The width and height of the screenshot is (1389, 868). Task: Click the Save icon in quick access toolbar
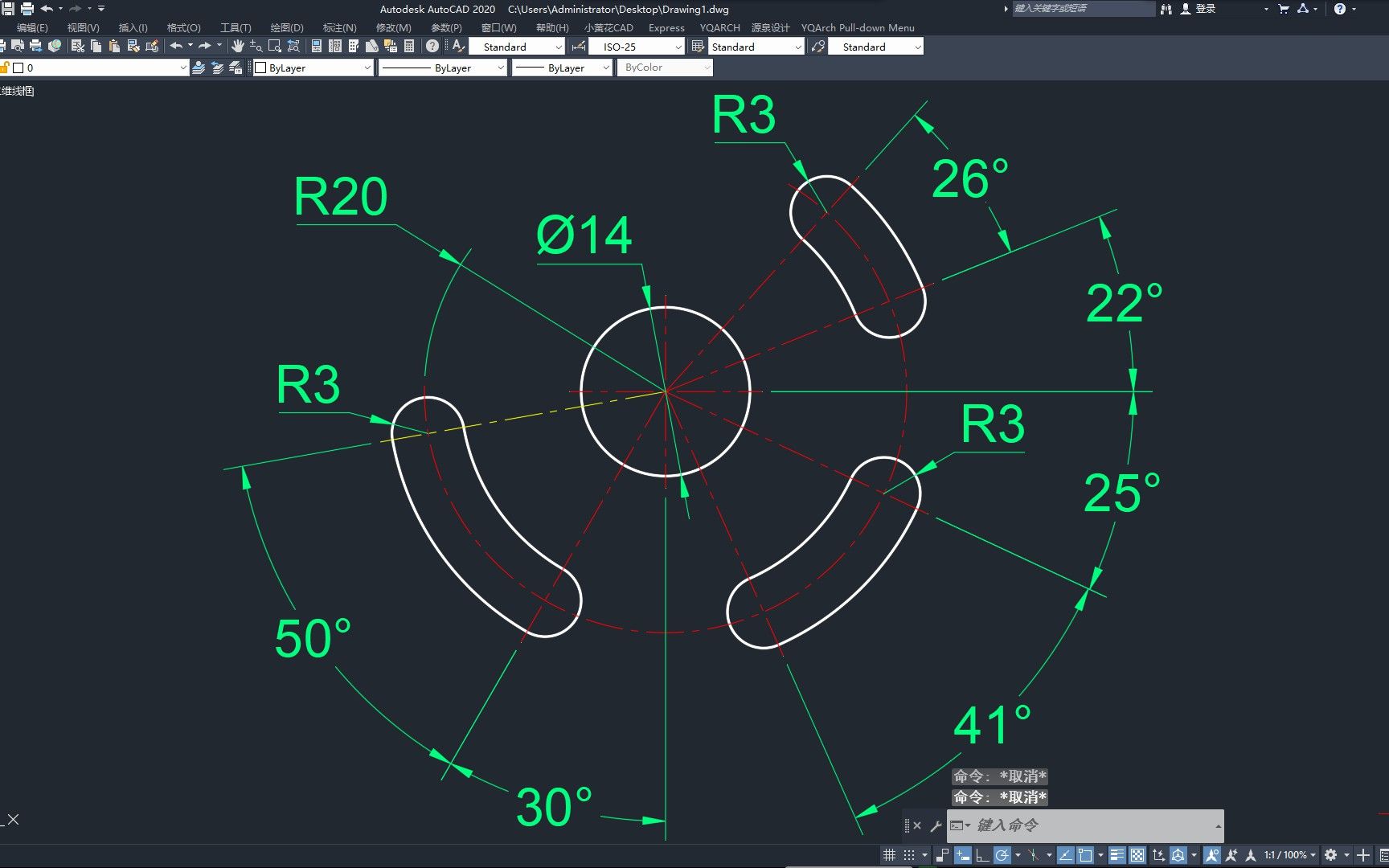pyautogui.click(x=8, y=9)
